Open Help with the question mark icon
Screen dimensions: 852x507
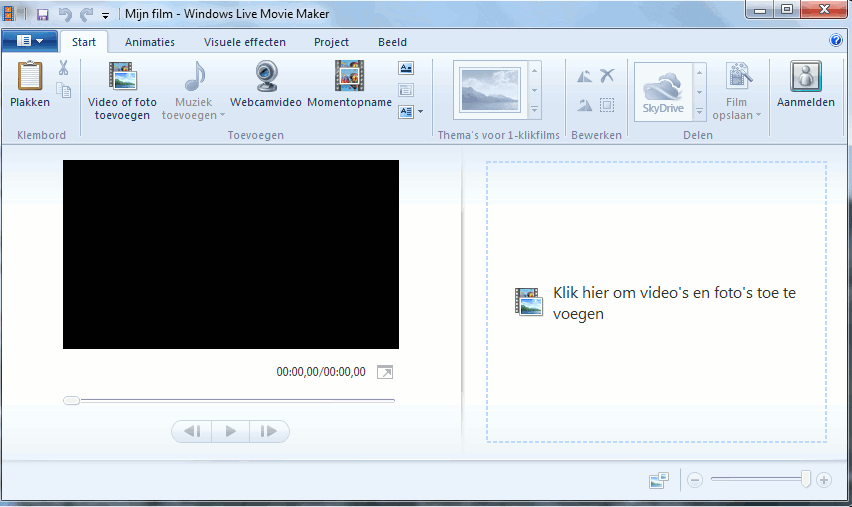click(x=836, y=40)
